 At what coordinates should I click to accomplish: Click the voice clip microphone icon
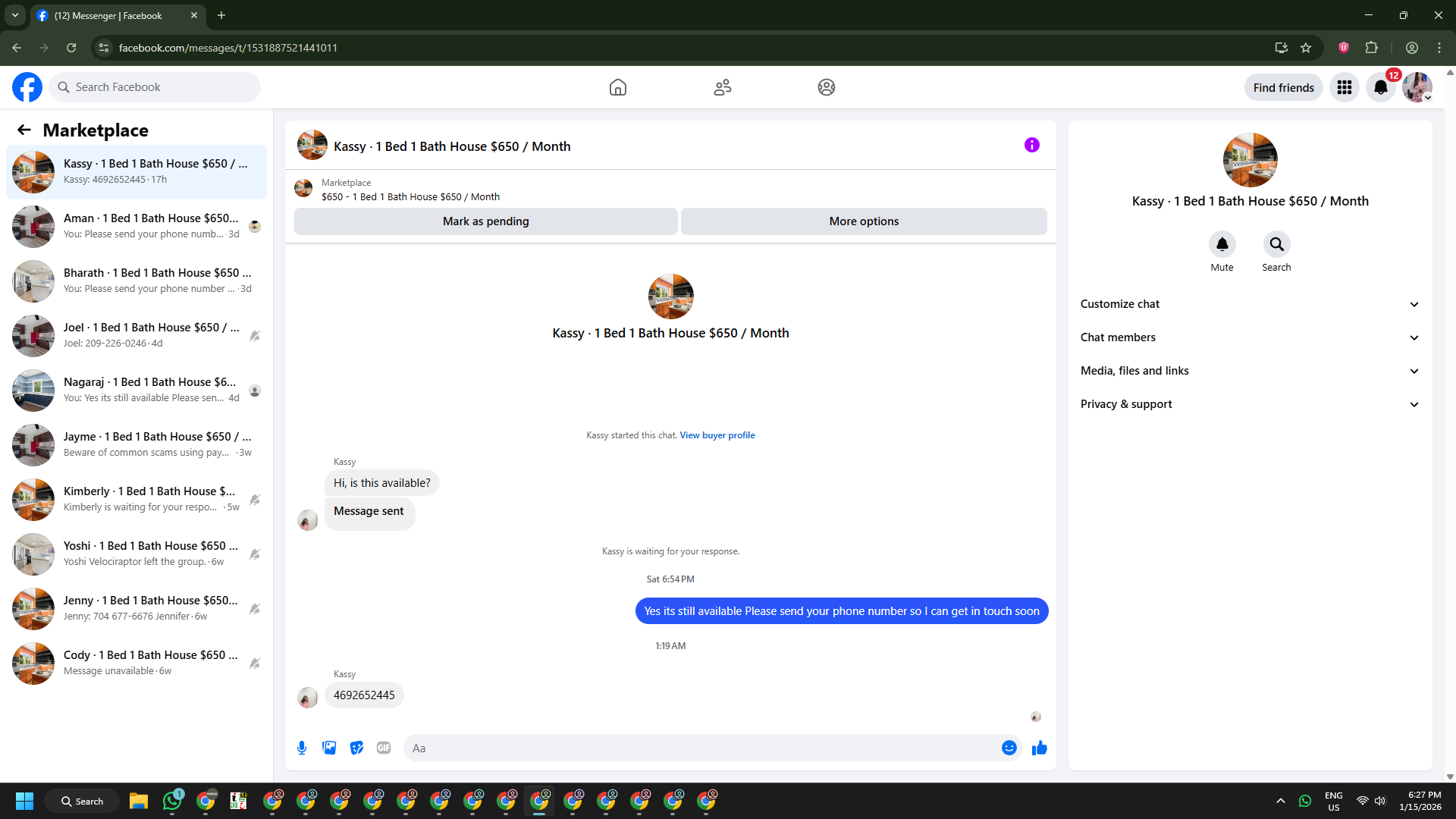pos(302,748)
